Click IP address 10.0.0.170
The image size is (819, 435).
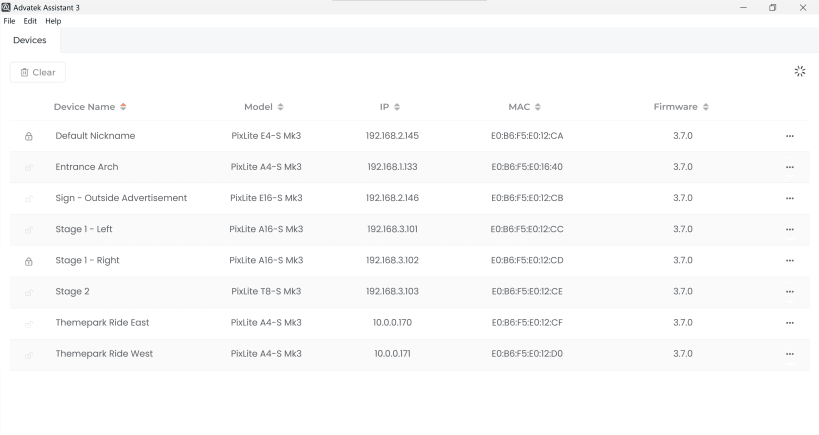[392, 323]
